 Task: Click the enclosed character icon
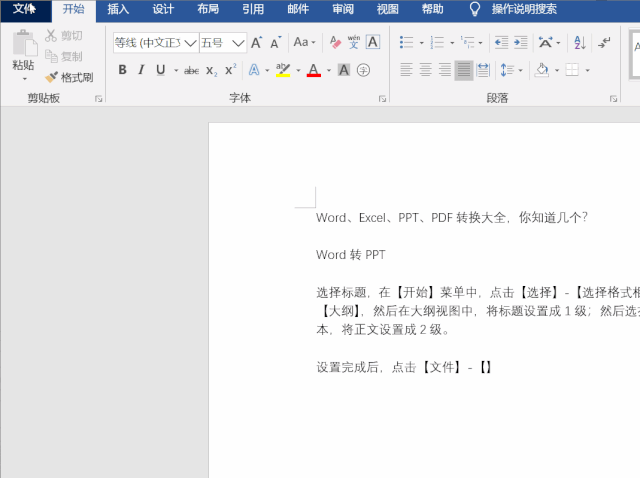click(363, 70)
